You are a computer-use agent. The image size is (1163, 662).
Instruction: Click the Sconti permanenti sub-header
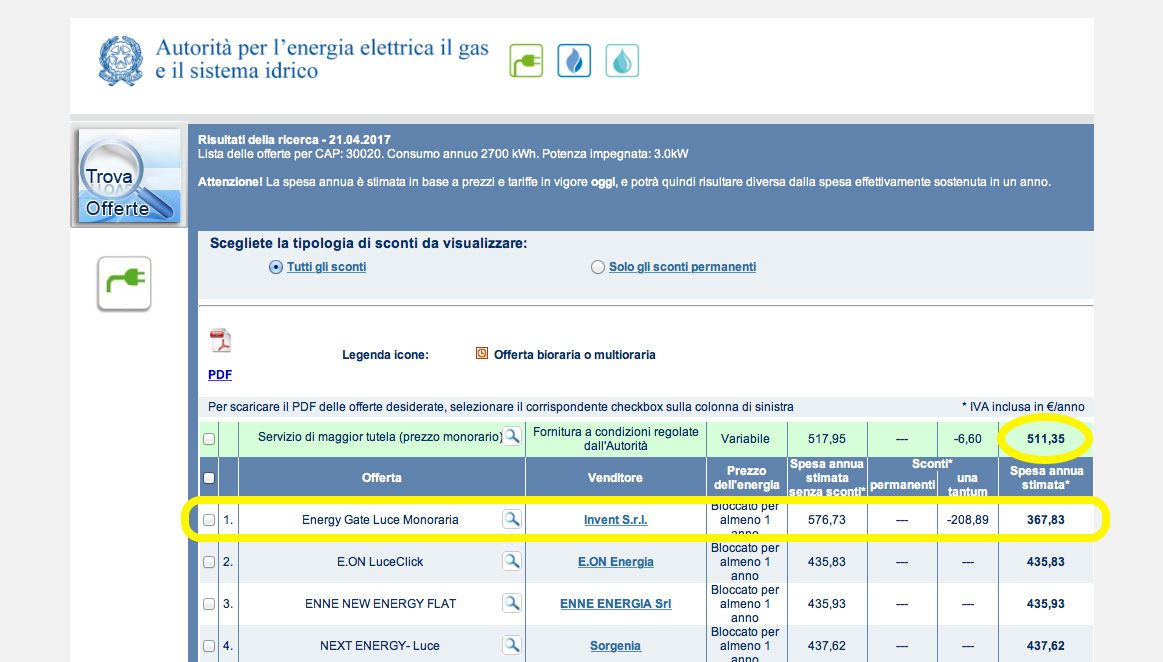tap(902, 485)
